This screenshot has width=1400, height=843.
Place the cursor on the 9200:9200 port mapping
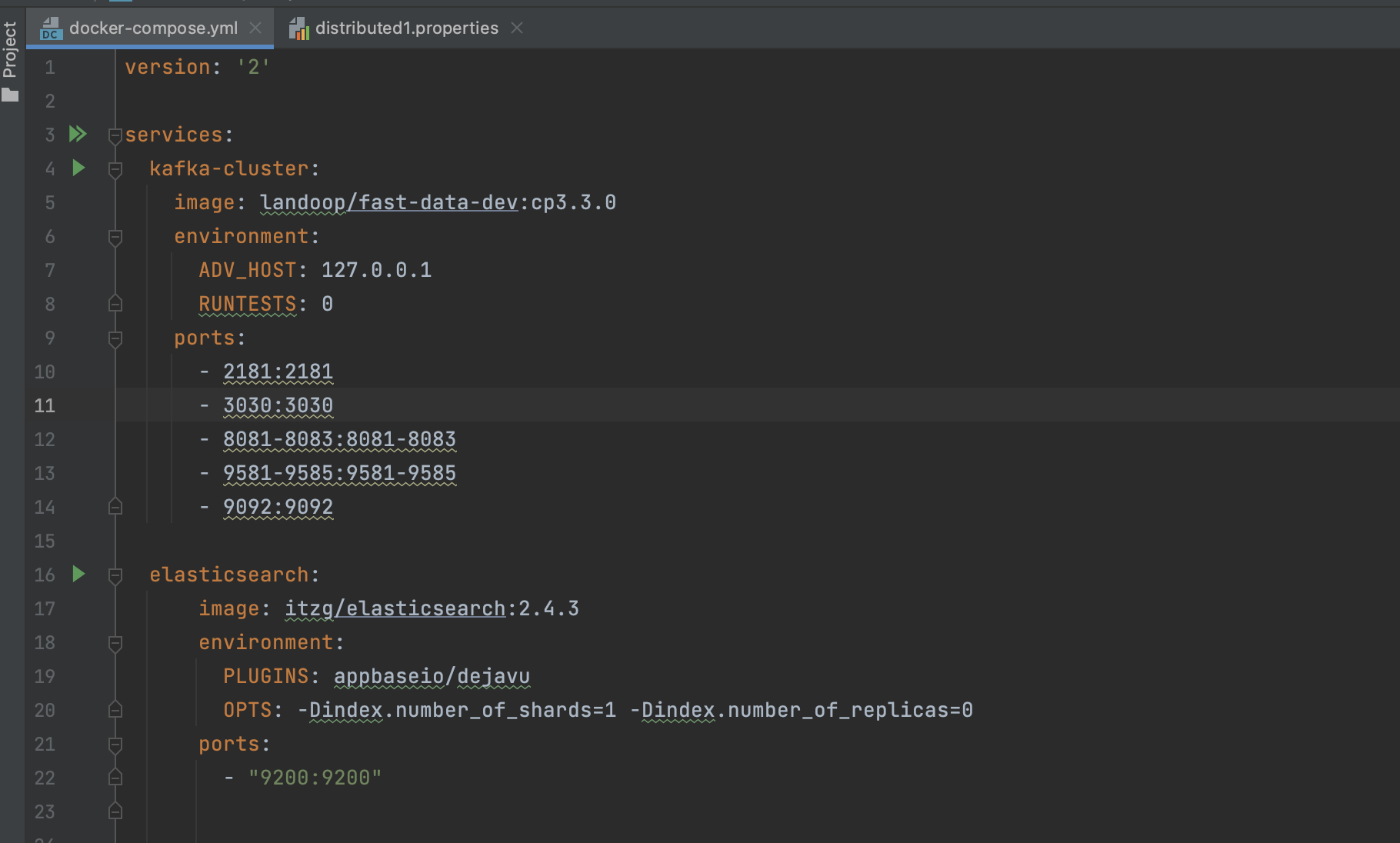coord(315,777)
